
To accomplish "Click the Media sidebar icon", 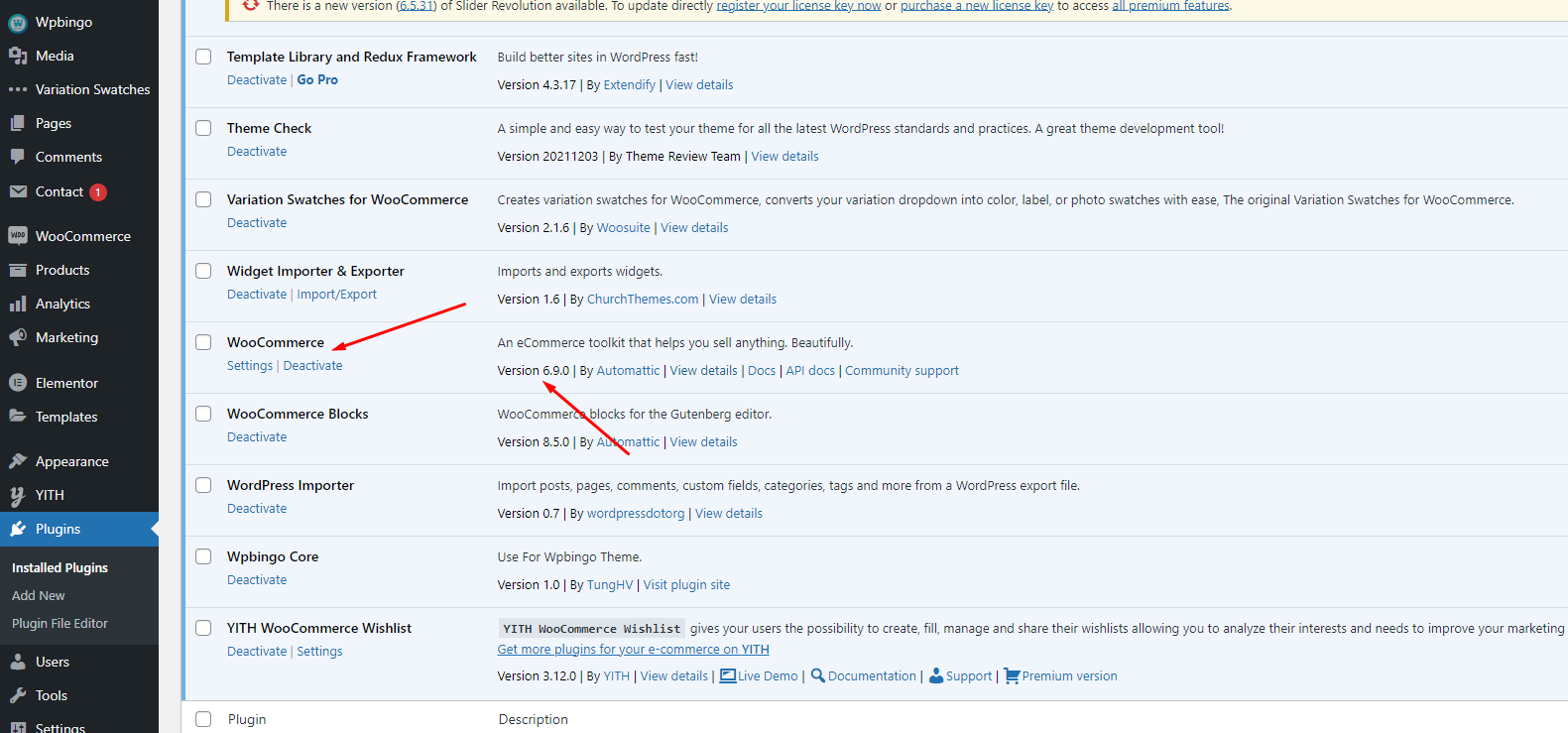I will pos(18,56).
